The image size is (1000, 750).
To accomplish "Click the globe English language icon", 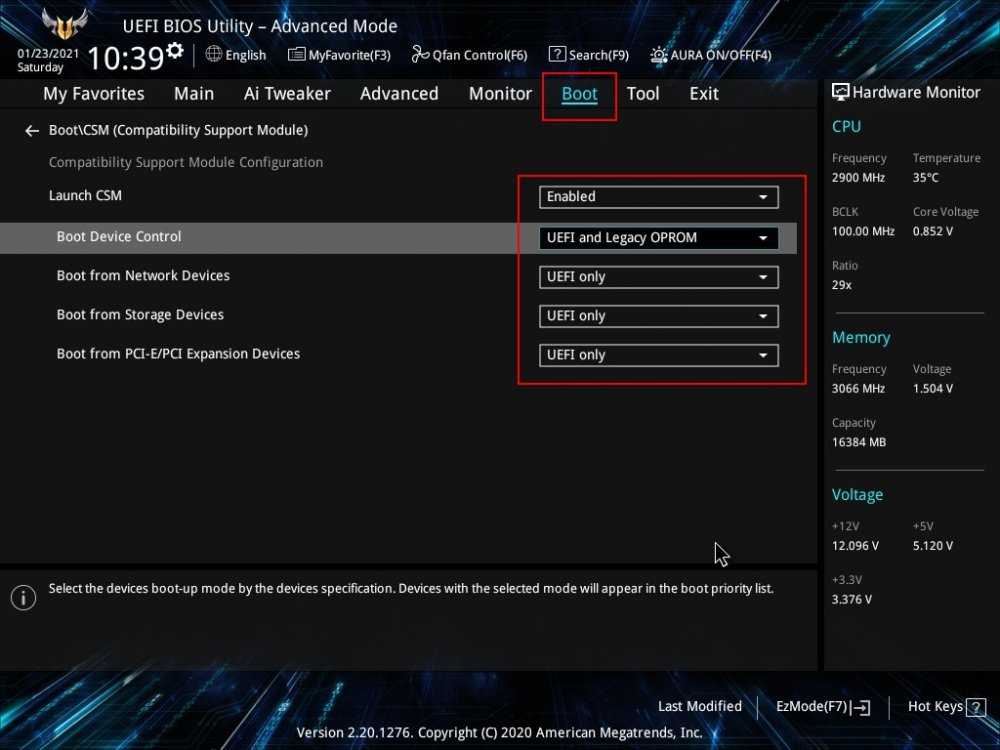I will [x=214, y=54].
